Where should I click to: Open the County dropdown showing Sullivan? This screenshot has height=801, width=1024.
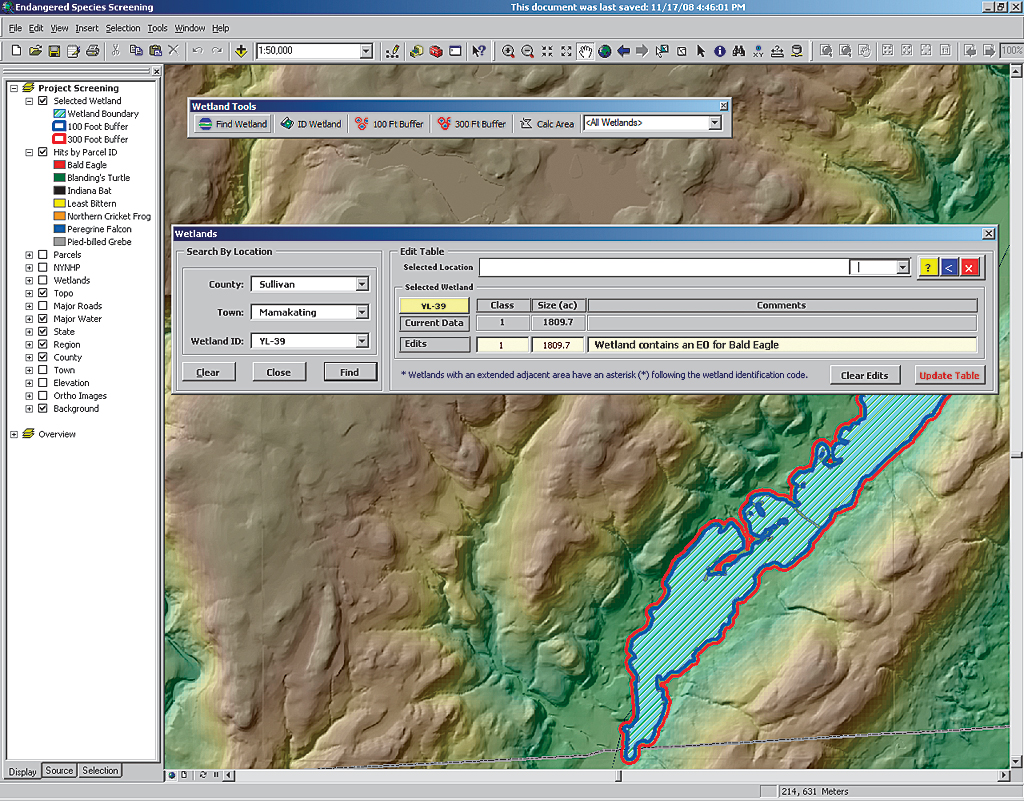[362, 284]
